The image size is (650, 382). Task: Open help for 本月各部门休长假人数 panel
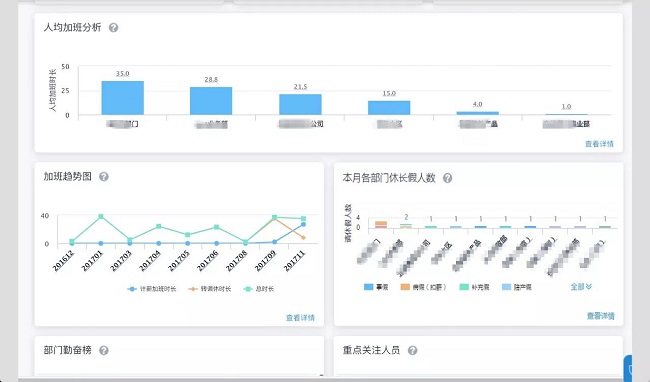coord(447,178)
